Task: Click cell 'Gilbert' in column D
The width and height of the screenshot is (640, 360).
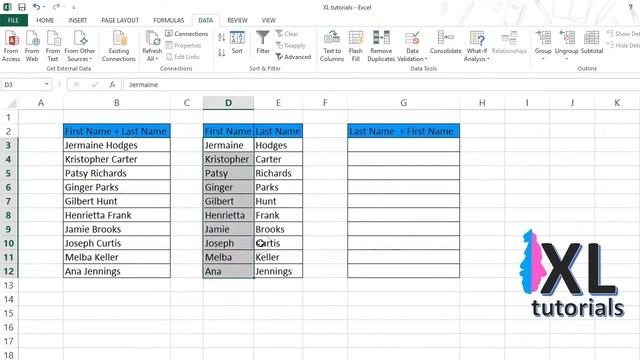Action: click(x=228, y=201)
